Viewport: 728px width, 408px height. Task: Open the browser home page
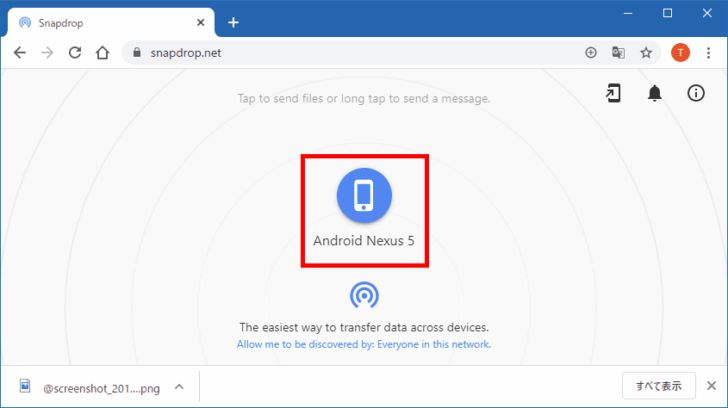(102, 53)
